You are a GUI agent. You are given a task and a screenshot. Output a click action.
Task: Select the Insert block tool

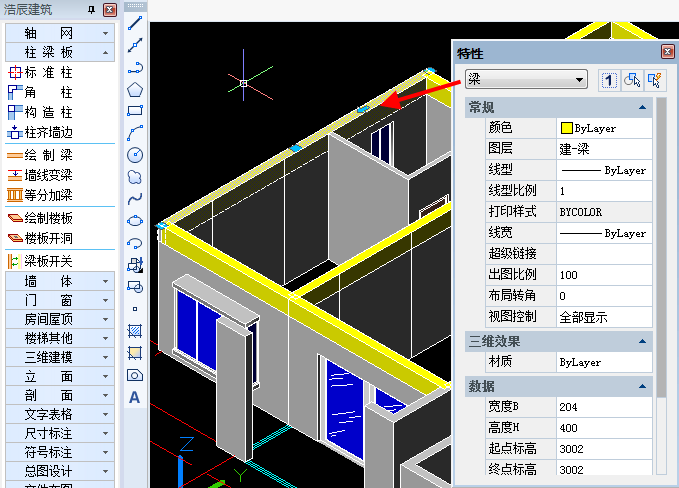point(135,265)
